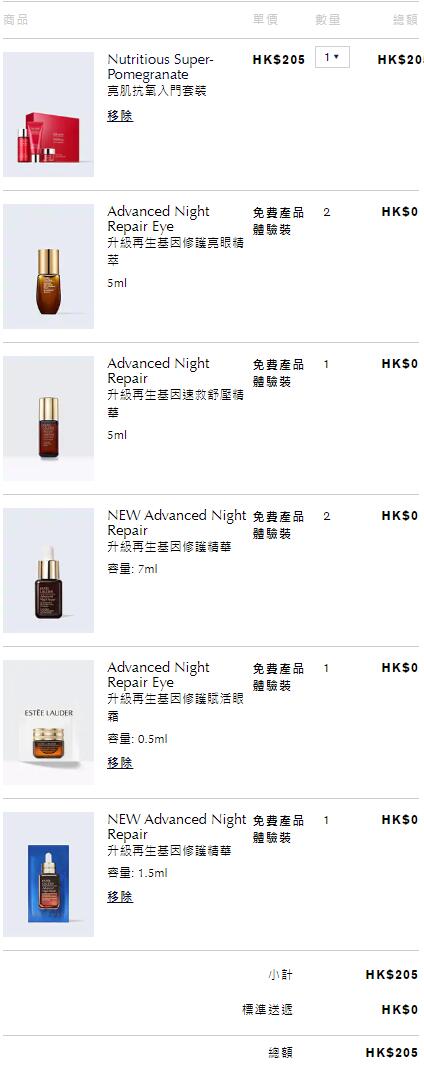Select the 數量 column header
The width and height of the screenshot is (424, 1065).
(328, 20)
